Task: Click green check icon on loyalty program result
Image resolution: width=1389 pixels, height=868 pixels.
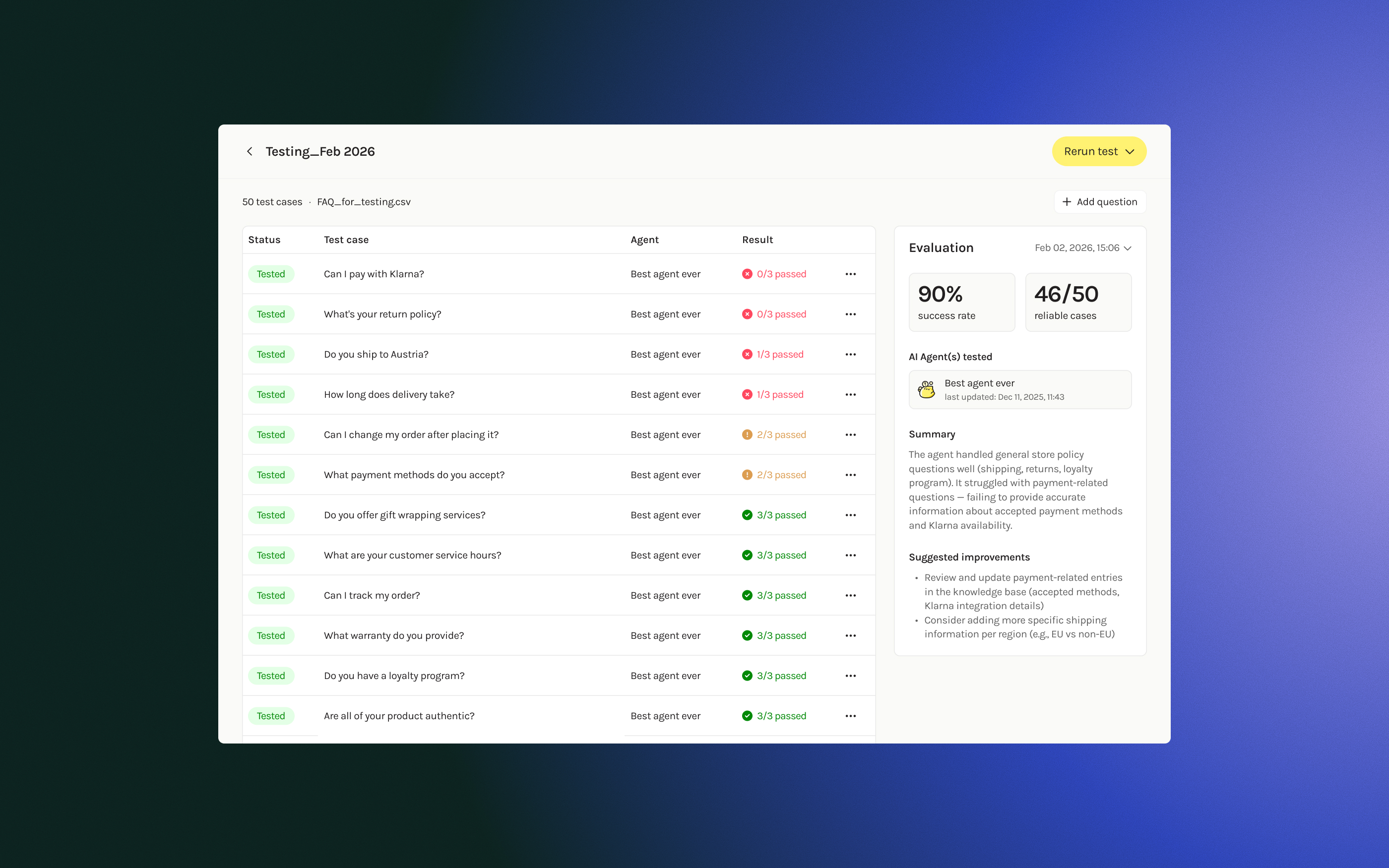Action: point(747,676)
